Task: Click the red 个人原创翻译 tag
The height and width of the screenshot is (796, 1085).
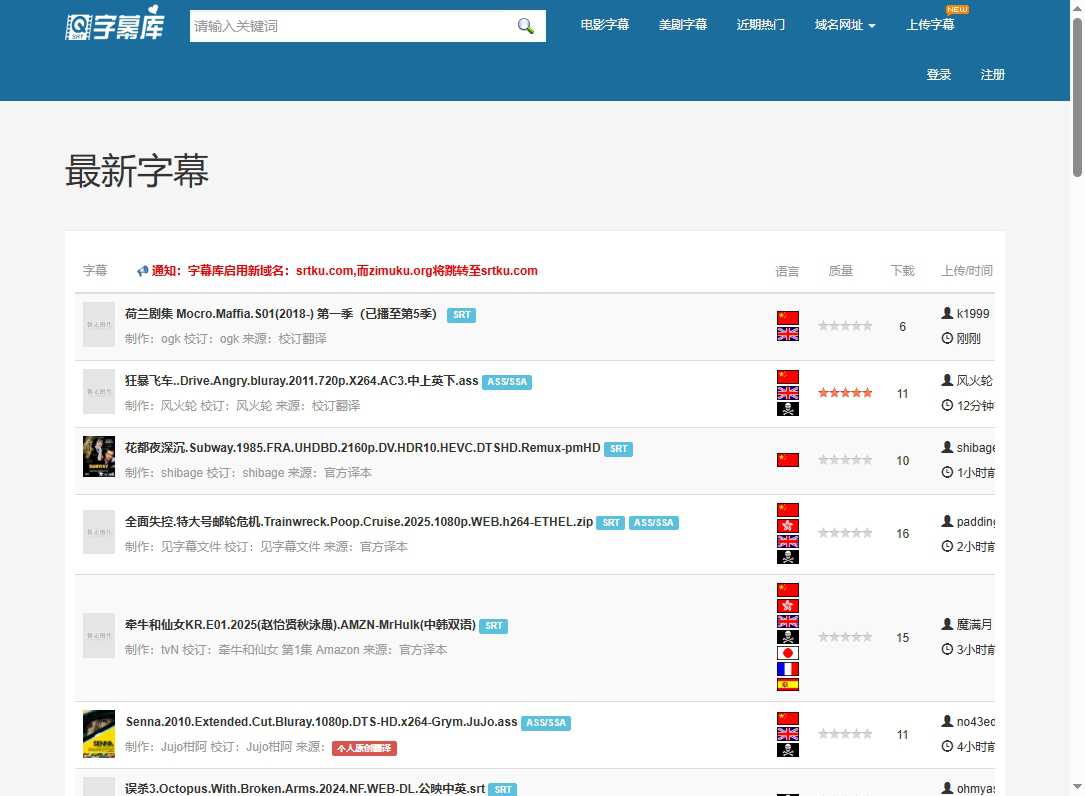Action: click(364, 748)
